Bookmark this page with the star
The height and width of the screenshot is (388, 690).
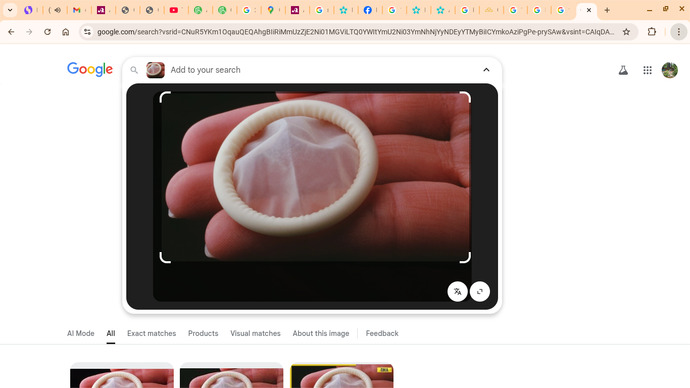[x=626, y=32]
